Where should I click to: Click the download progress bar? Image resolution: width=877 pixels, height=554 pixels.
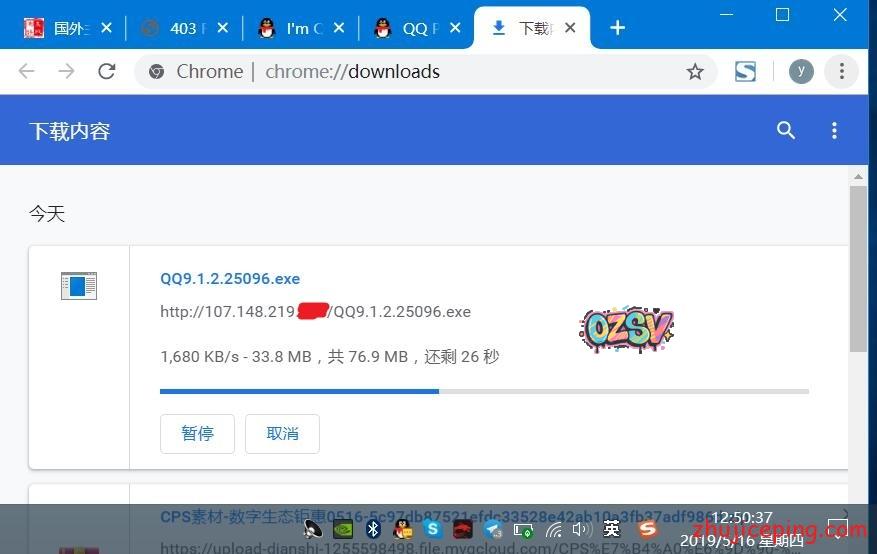484,391
